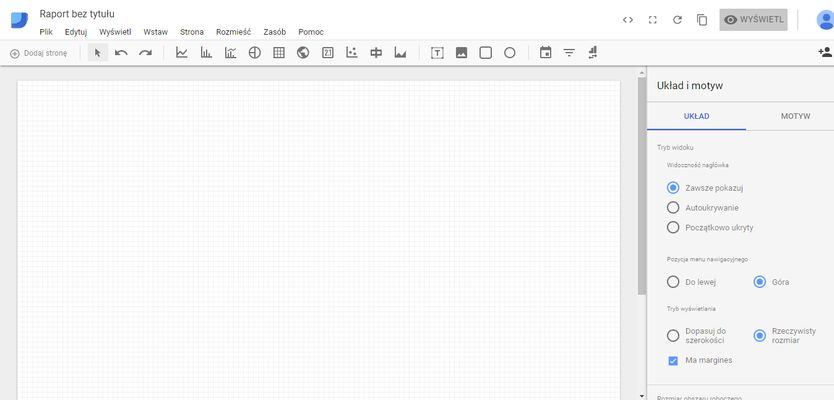Image resolution: width=834 pixels, height=400 pixels.
Task: Set navigation position Do lewej
Action: (x=673, y=282)
